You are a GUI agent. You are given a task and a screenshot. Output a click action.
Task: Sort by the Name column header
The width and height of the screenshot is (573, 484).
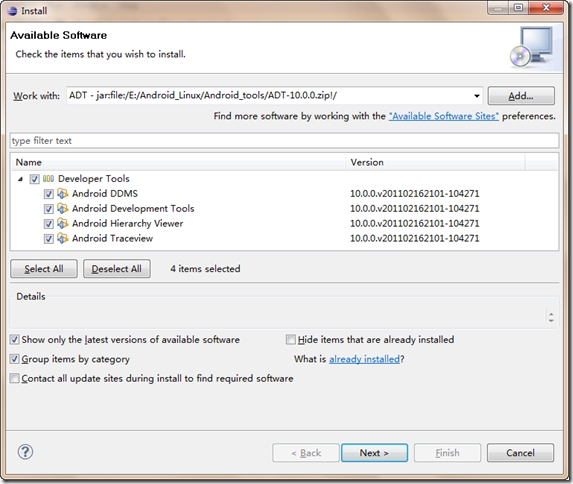pos(178,162)
